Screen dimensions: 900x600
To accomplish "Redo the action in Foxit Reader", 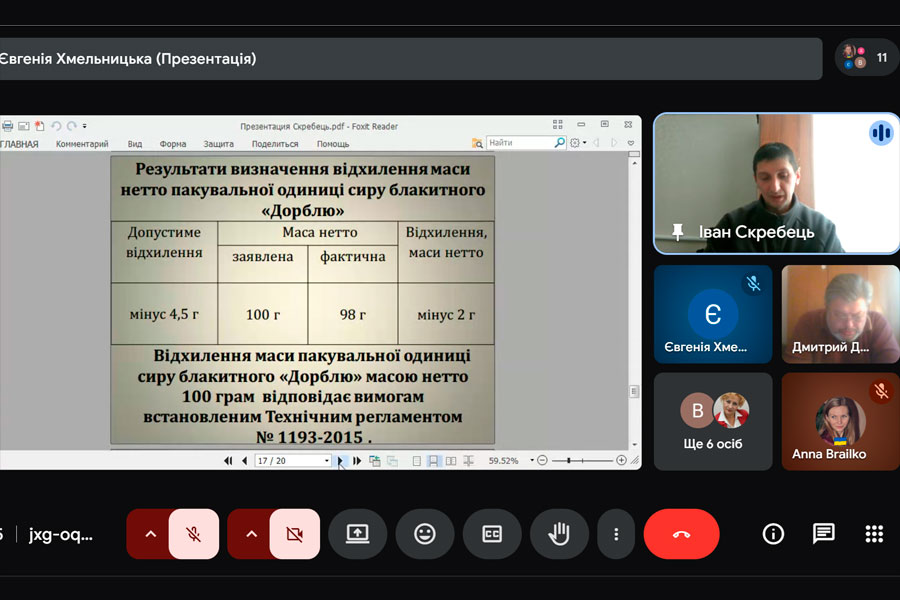I will click(x=71, y=126).
